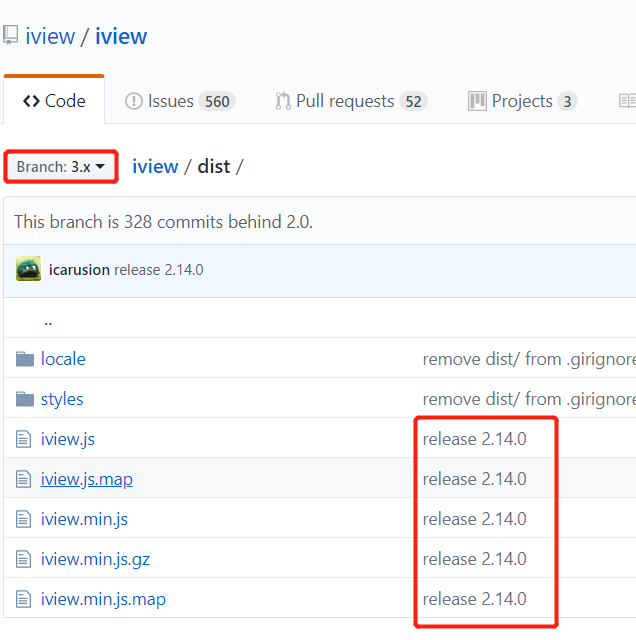The height and width of the screenshot is (640, 636).
Task: Open the partially visible Wiki tab icon
Action: [627, 101]
